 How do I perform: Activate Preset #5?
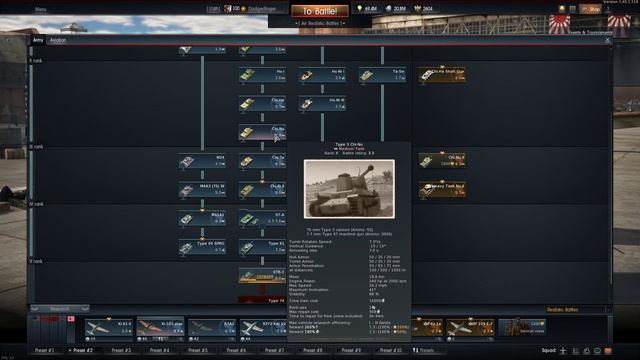[198, 350]
